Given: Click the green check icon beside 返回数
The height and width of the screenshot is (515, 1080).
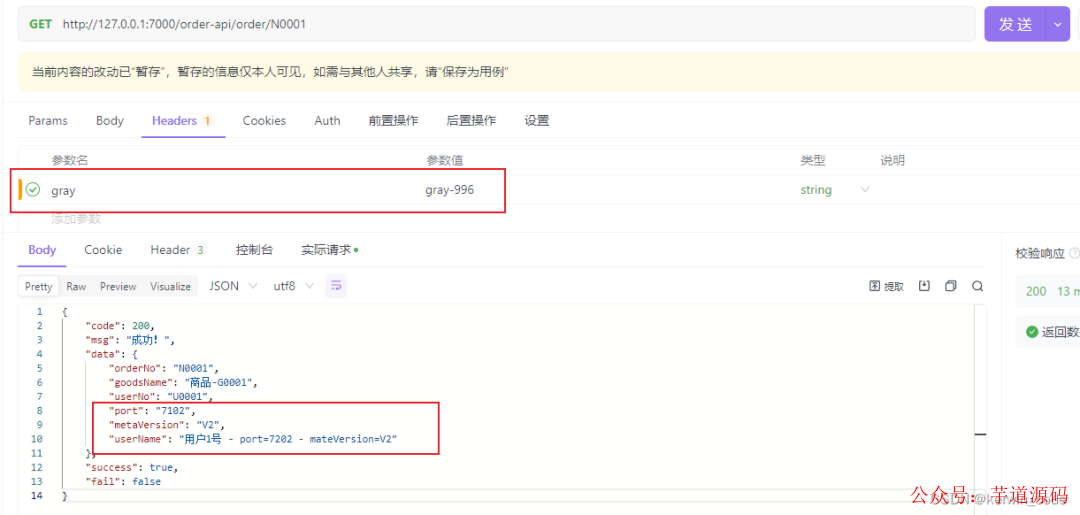Looking at the screenshot, I should click(x=1032, y=332).
